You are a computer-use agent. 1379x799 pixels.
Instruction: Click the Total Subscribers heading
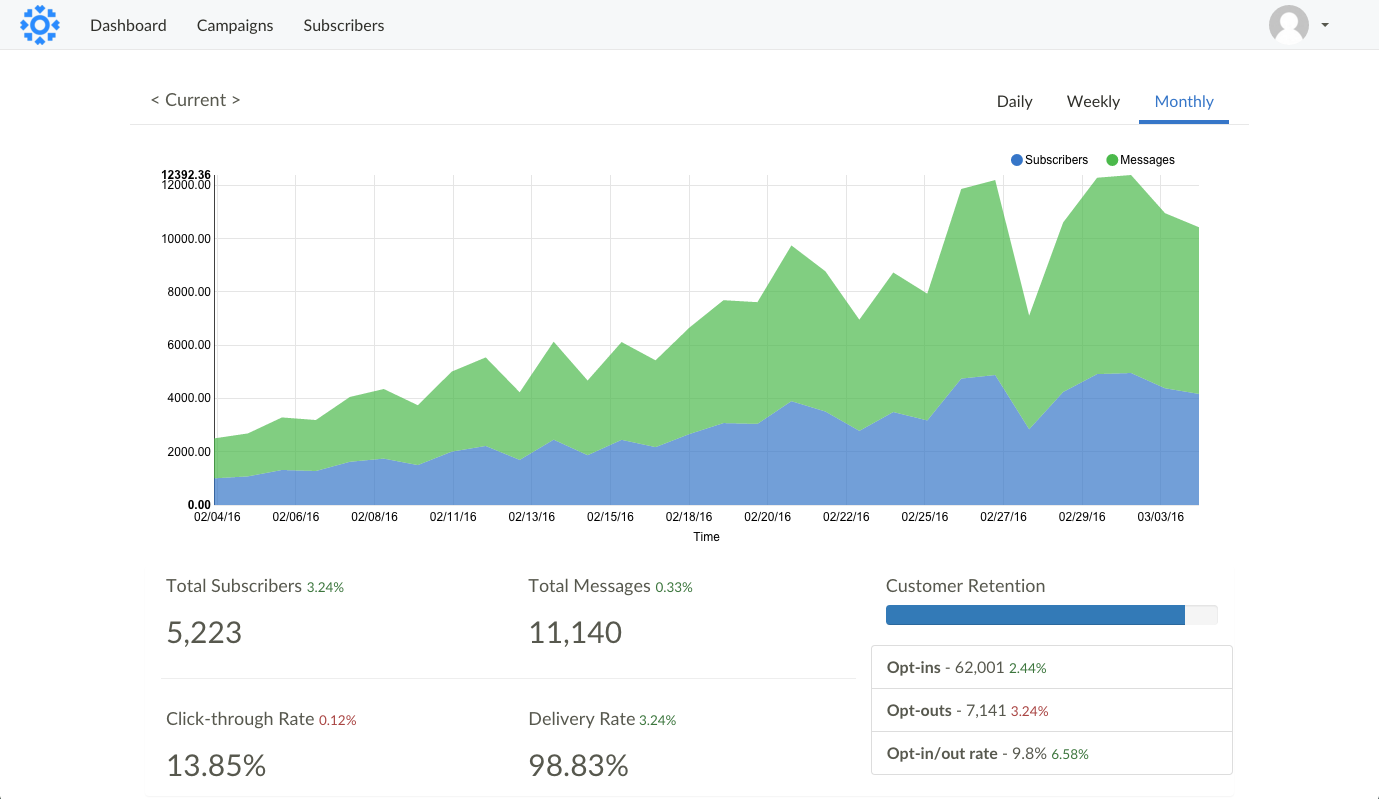coord(234,586)
